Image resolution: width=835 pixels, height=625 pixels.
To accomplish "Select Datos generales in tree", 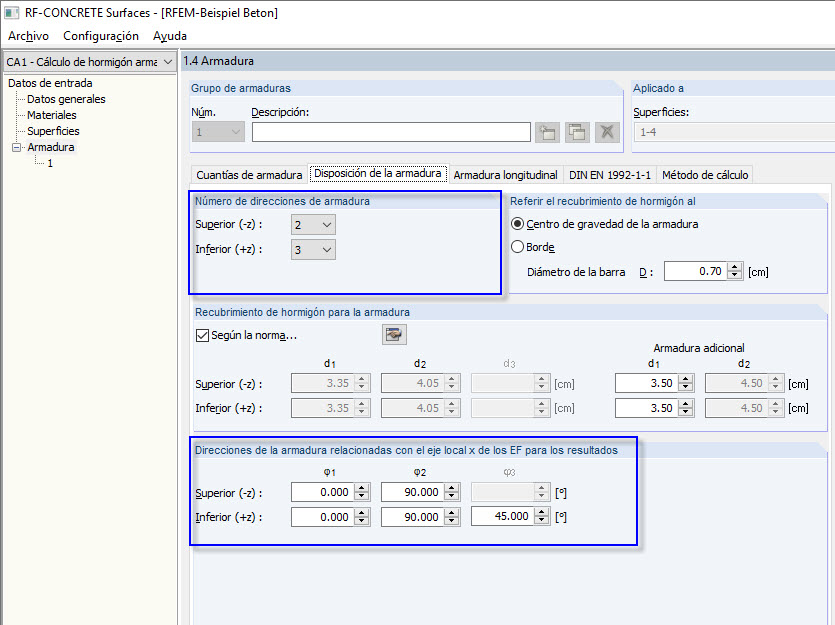I will click(x=66, y=99).
